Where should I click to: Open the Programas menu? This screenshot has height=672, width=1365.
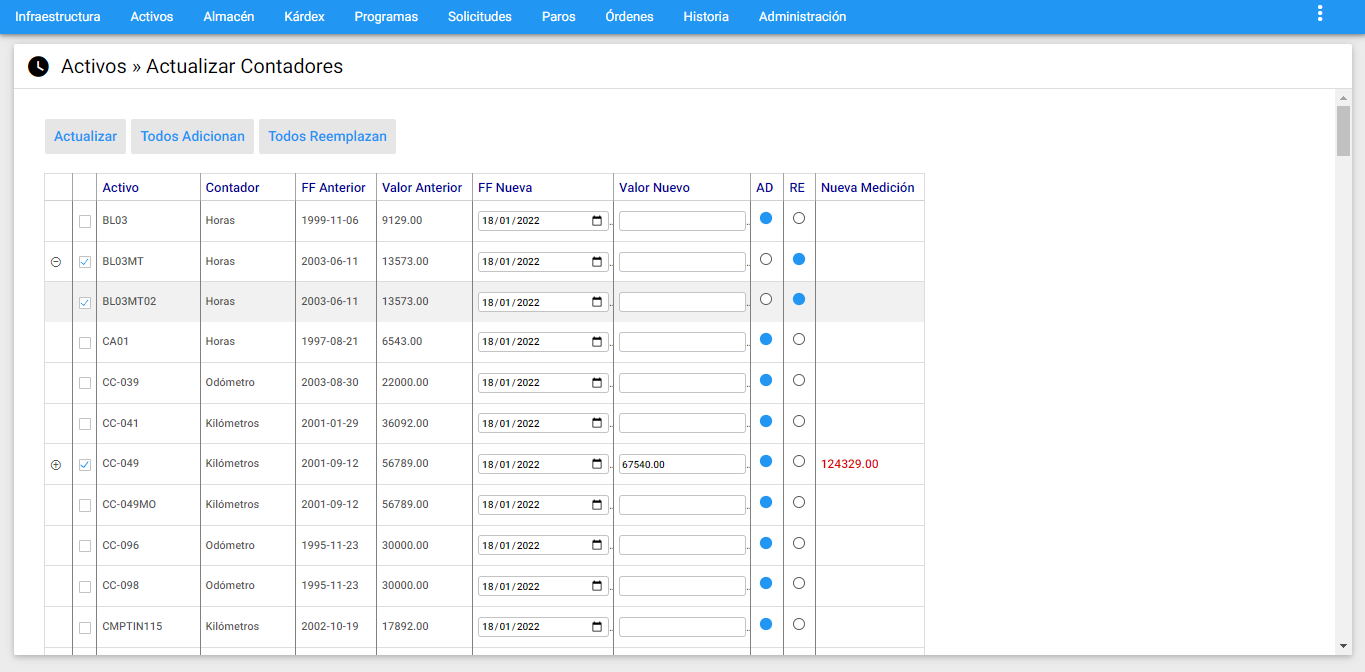coord(386,17)
